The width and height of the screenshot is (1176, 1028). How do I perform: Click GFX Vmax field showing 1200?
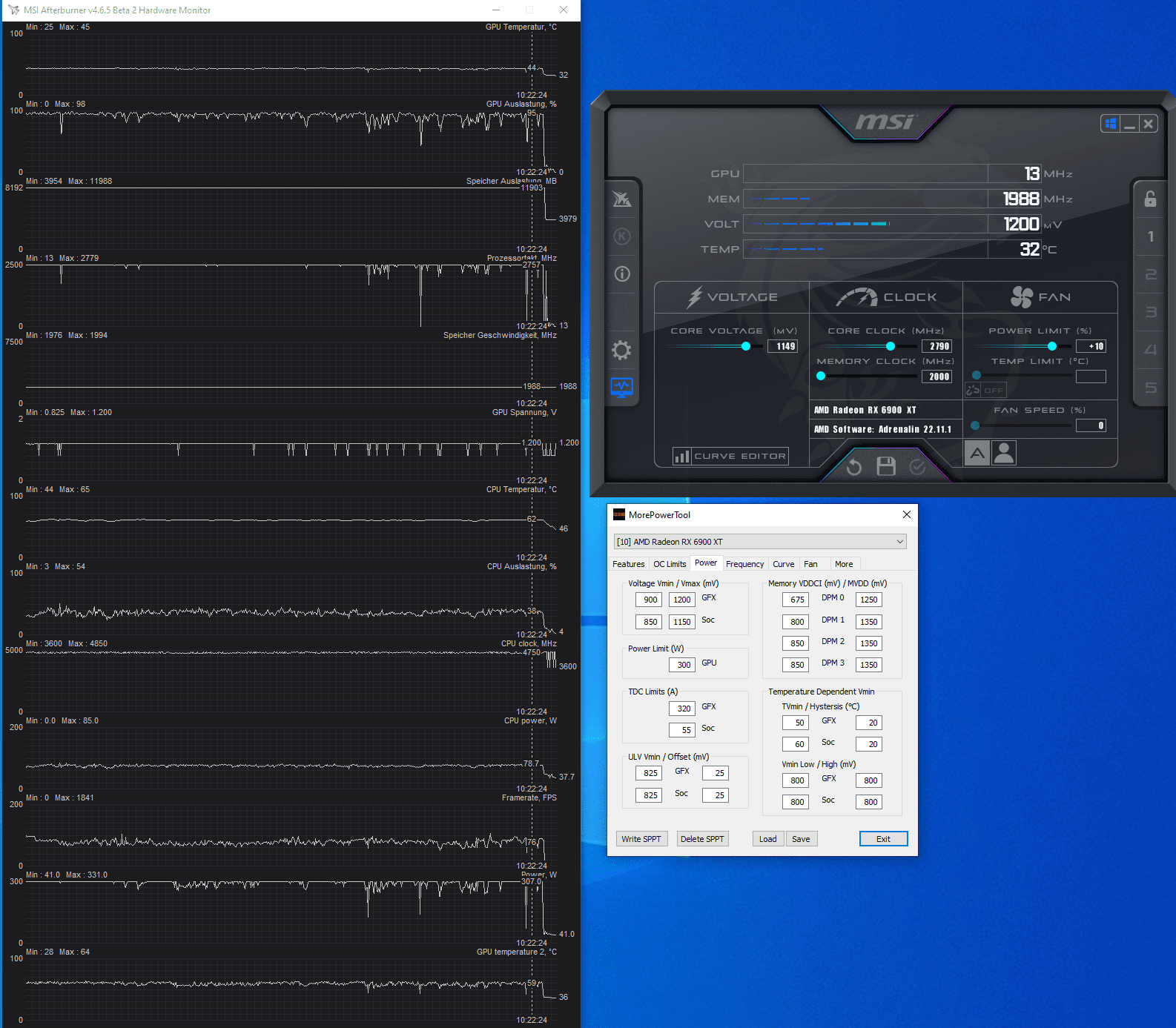coord(682,600)
